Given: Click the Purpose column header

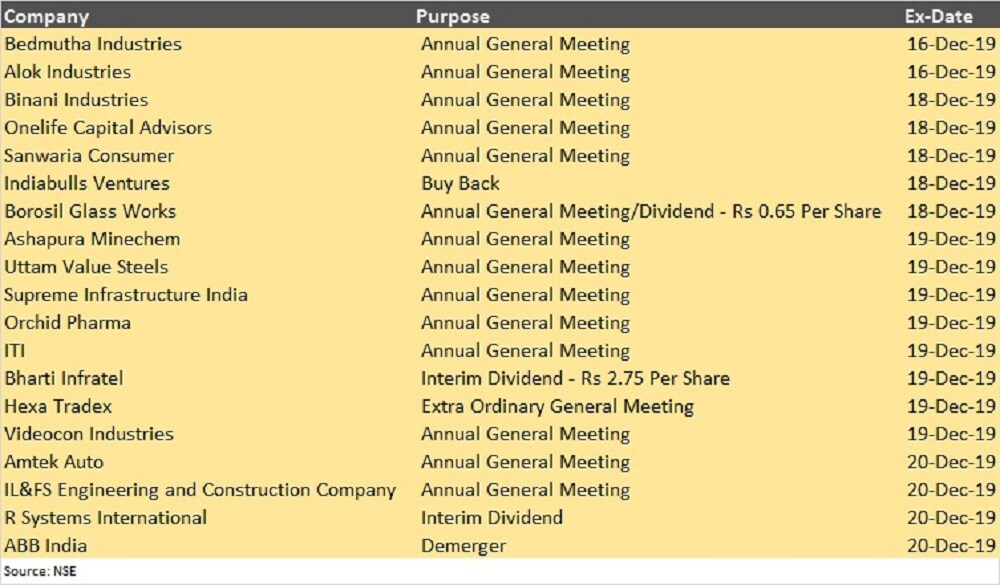Looking at the screenshot, I should [453, 17].
